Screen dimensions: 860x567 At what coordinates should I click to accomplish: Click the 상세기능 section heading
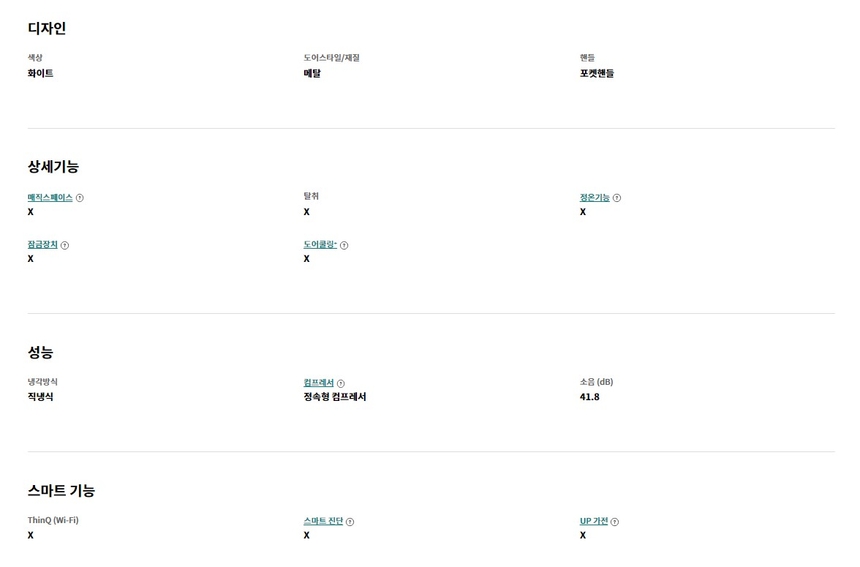pyautogui.click(x=53, y=167)
